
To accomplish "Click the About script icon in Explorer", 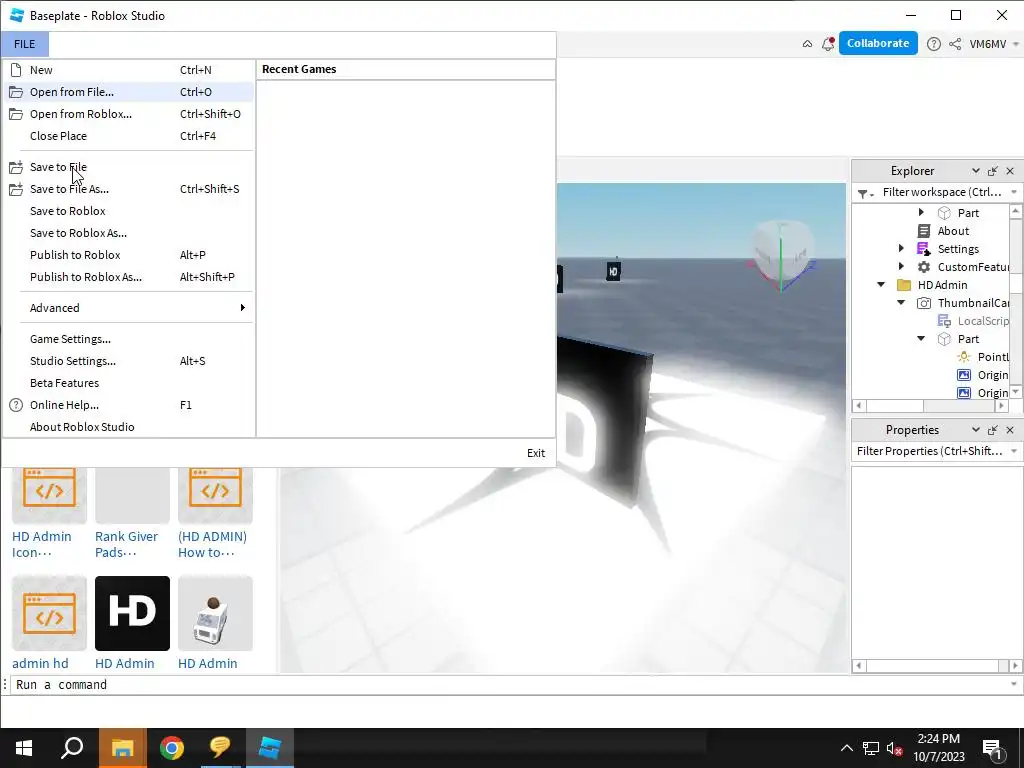I will 923,231.
